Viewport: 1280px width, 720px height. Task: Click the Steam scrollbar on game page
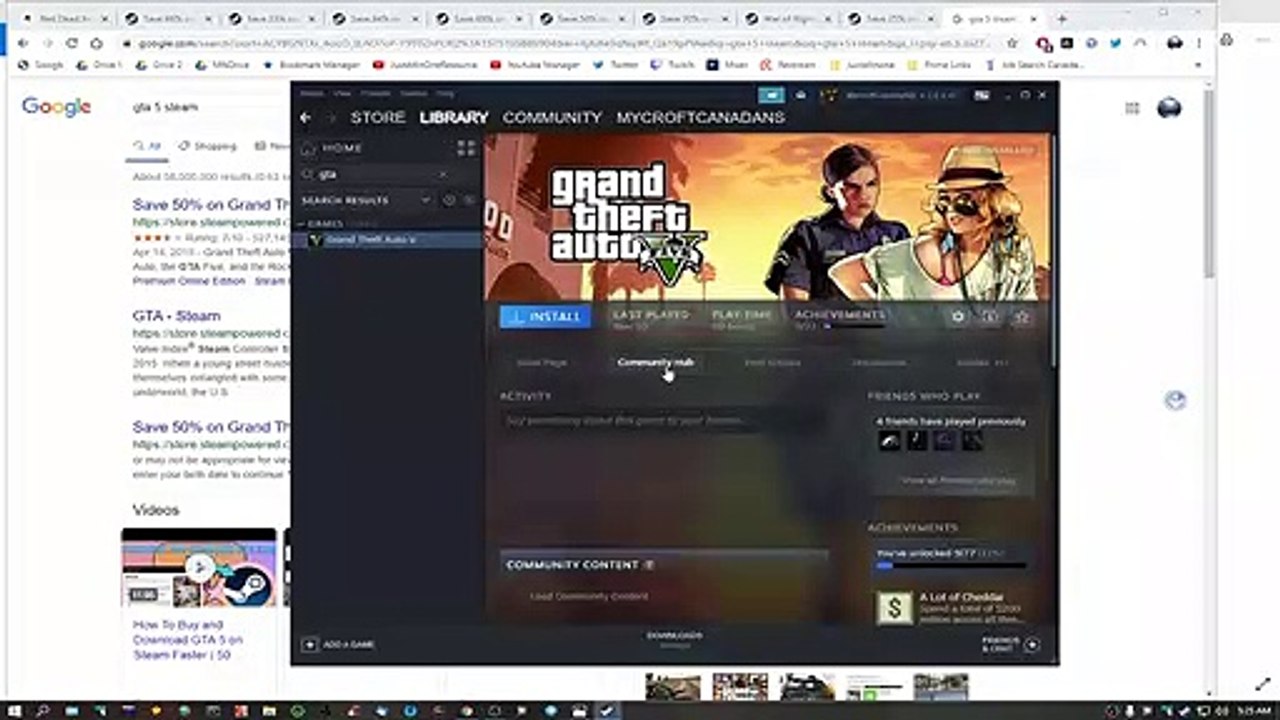click(x=1053, y=250)
